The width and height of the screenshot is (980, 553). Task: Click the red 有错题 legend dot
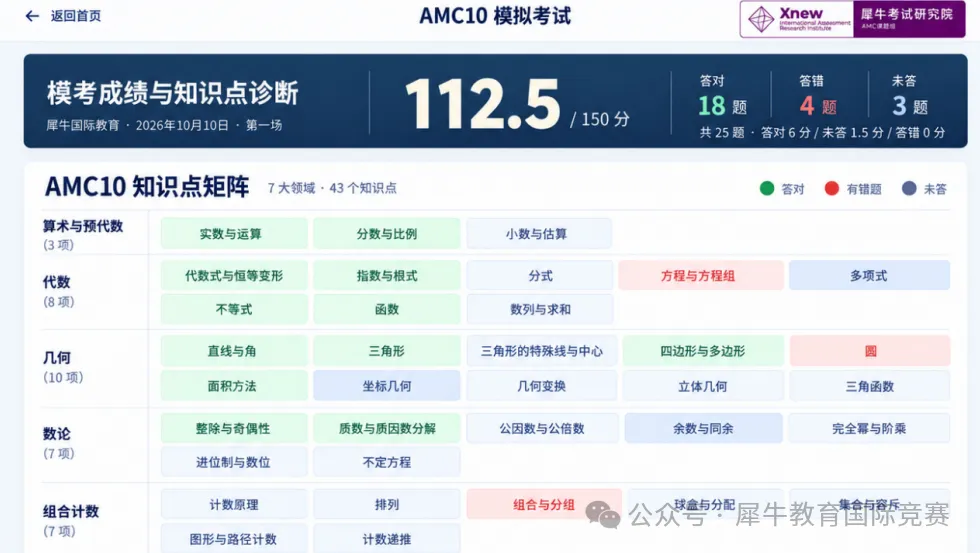(x=831, y=189)
